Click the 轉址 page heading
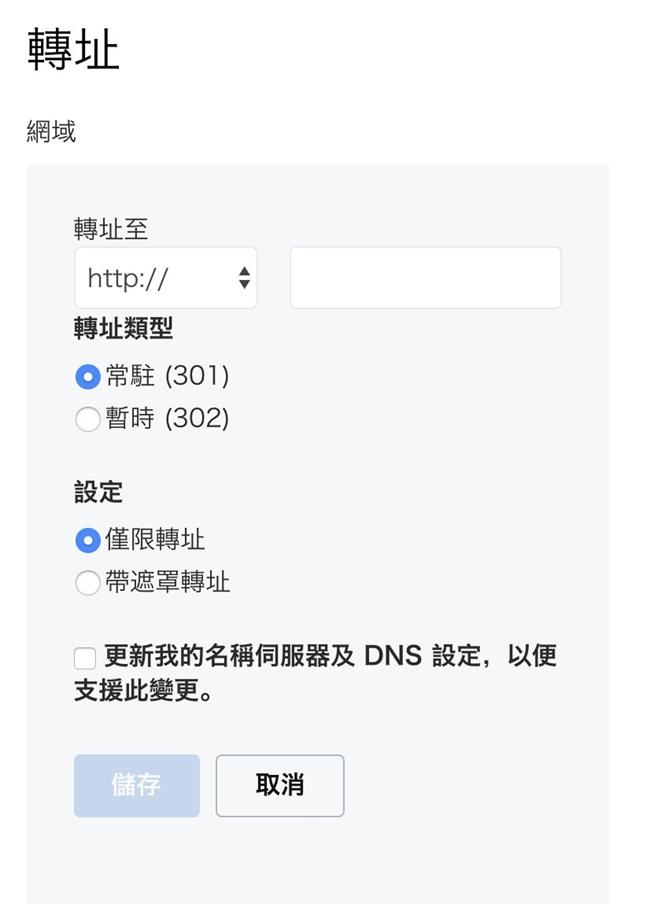 tap(73, 49)
